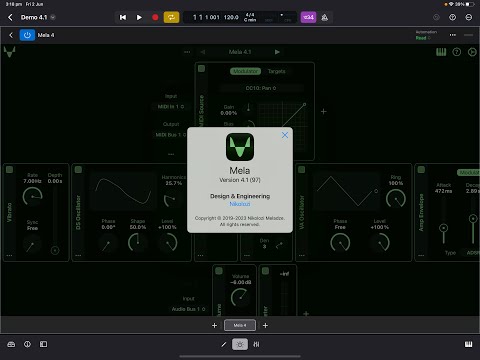Open the more options circle icon top right

(x=469, y=17)
